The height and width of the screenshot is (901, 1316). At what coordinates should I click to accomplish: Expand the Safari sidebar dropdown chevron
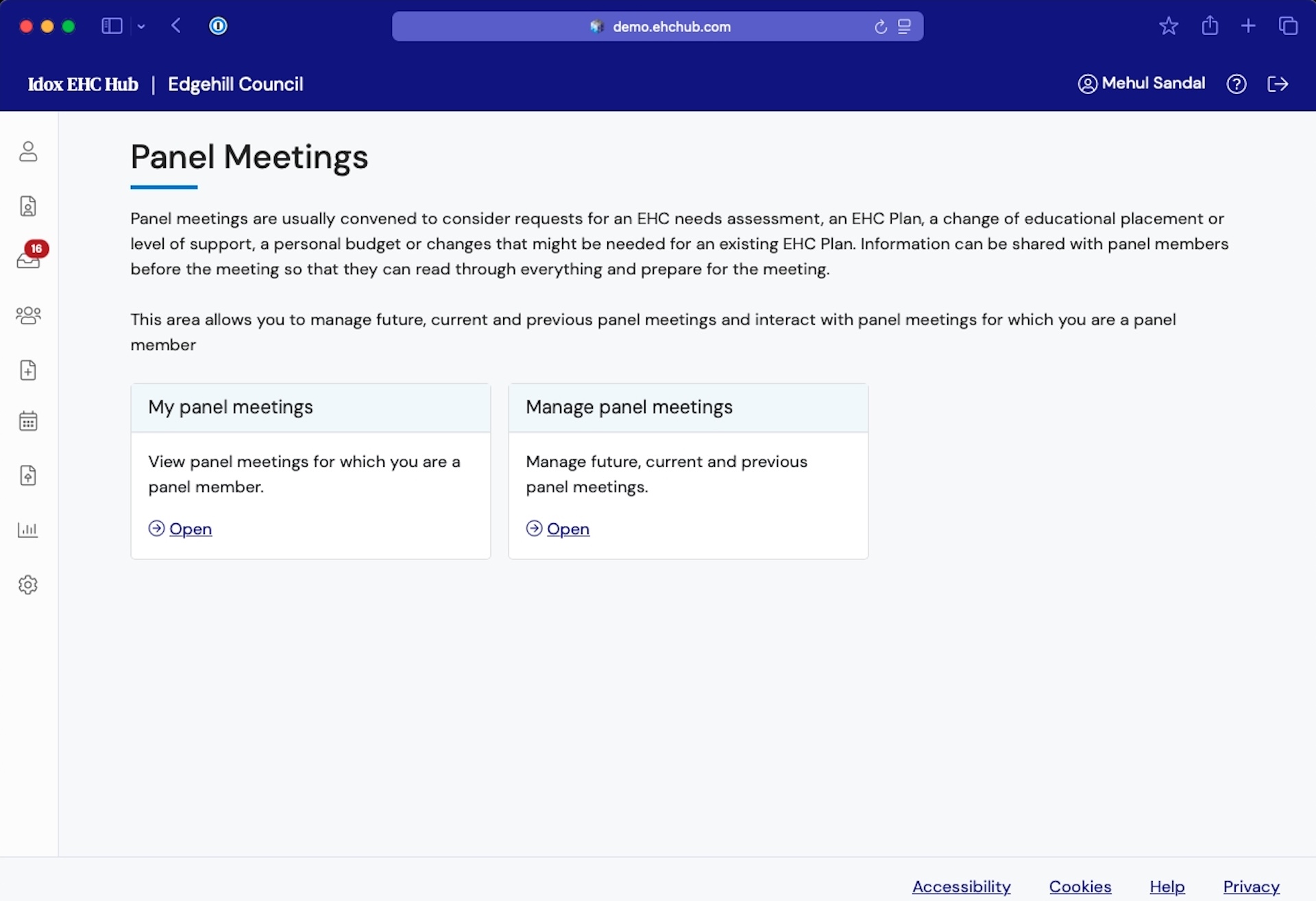click(x=141, y=27)
